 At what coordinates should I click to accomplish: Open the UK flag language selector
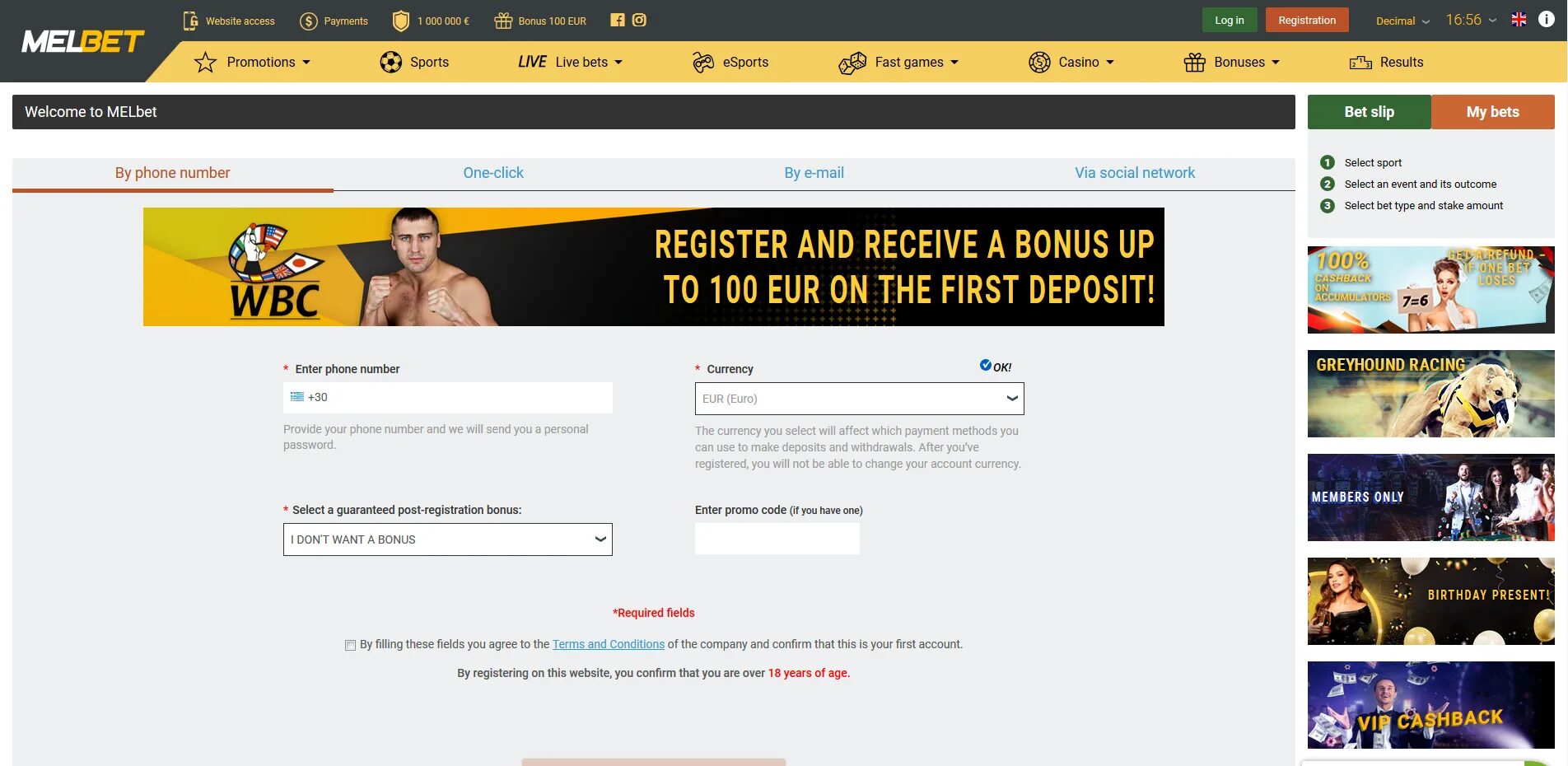coord(1519,20)
